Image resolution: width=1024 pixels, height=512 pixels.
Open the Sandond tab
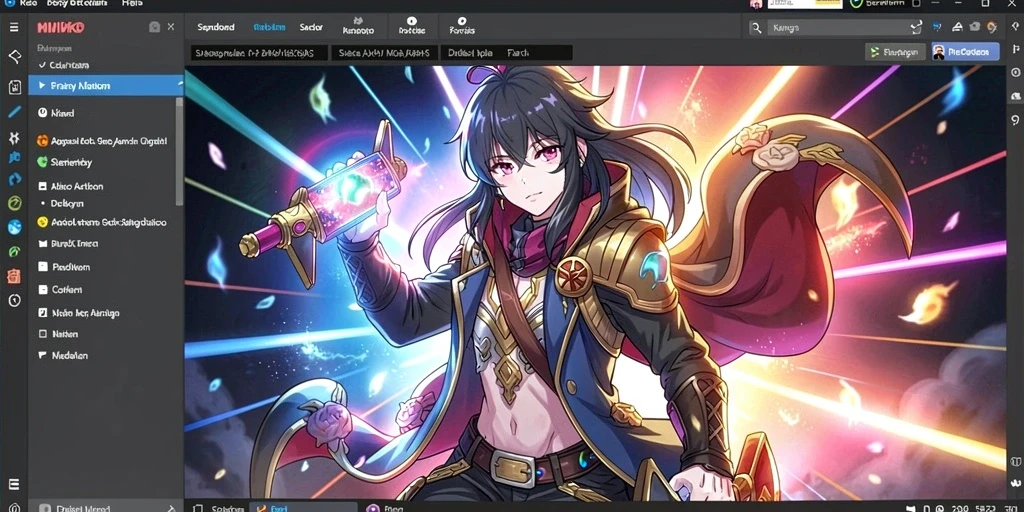point(216,27)
